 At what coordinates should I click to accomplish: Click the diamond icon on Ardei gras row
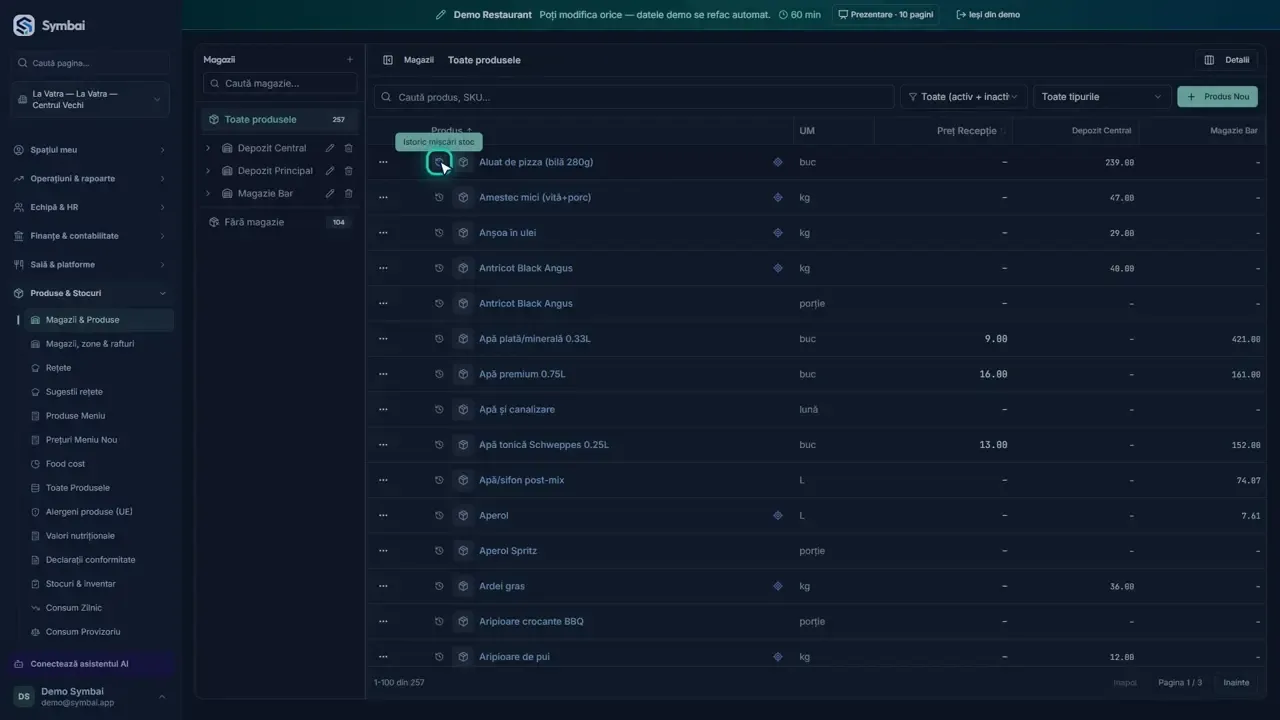coord(778,586)
